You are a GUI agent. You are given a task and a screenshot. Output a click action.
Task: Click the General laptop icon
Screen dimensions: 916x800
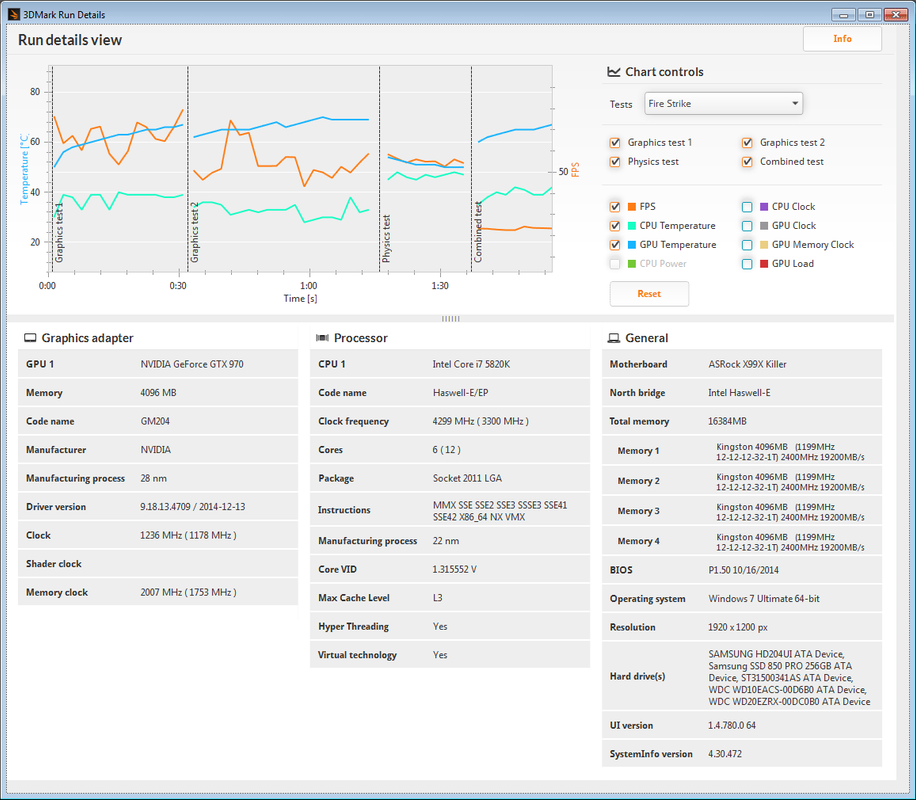[x=613, y=338]
